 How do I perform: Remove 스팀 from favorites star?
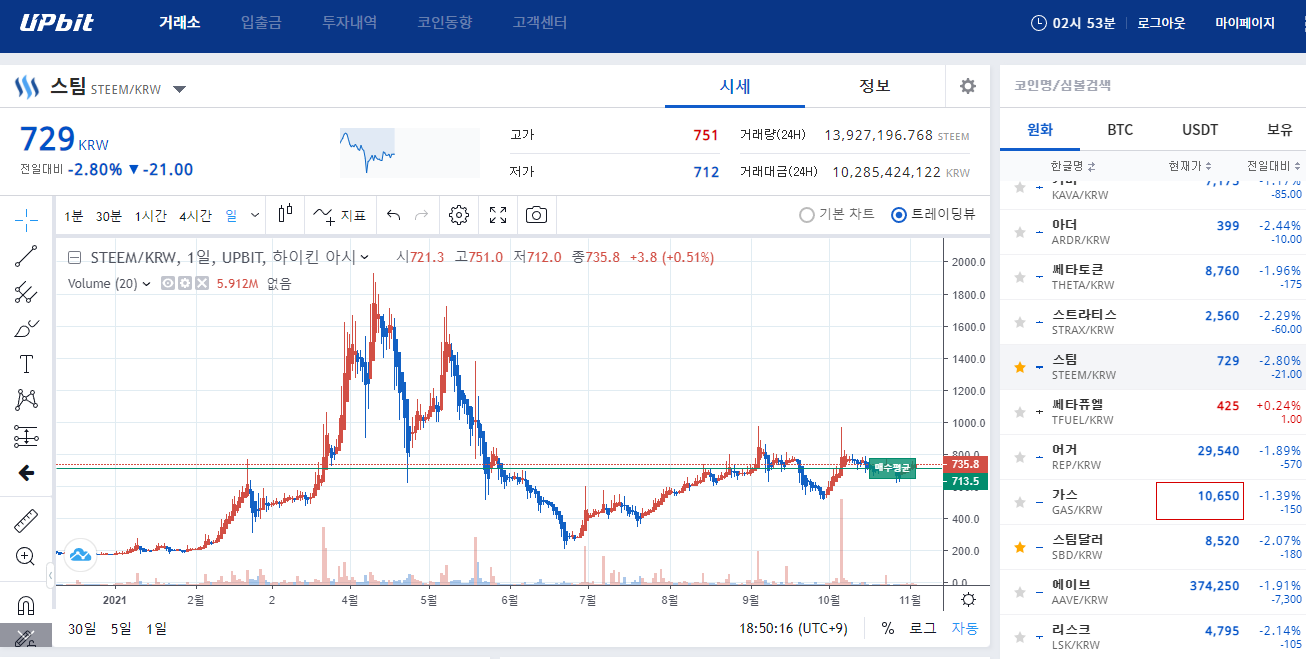pyautogui.click(x=1020, y=367)
